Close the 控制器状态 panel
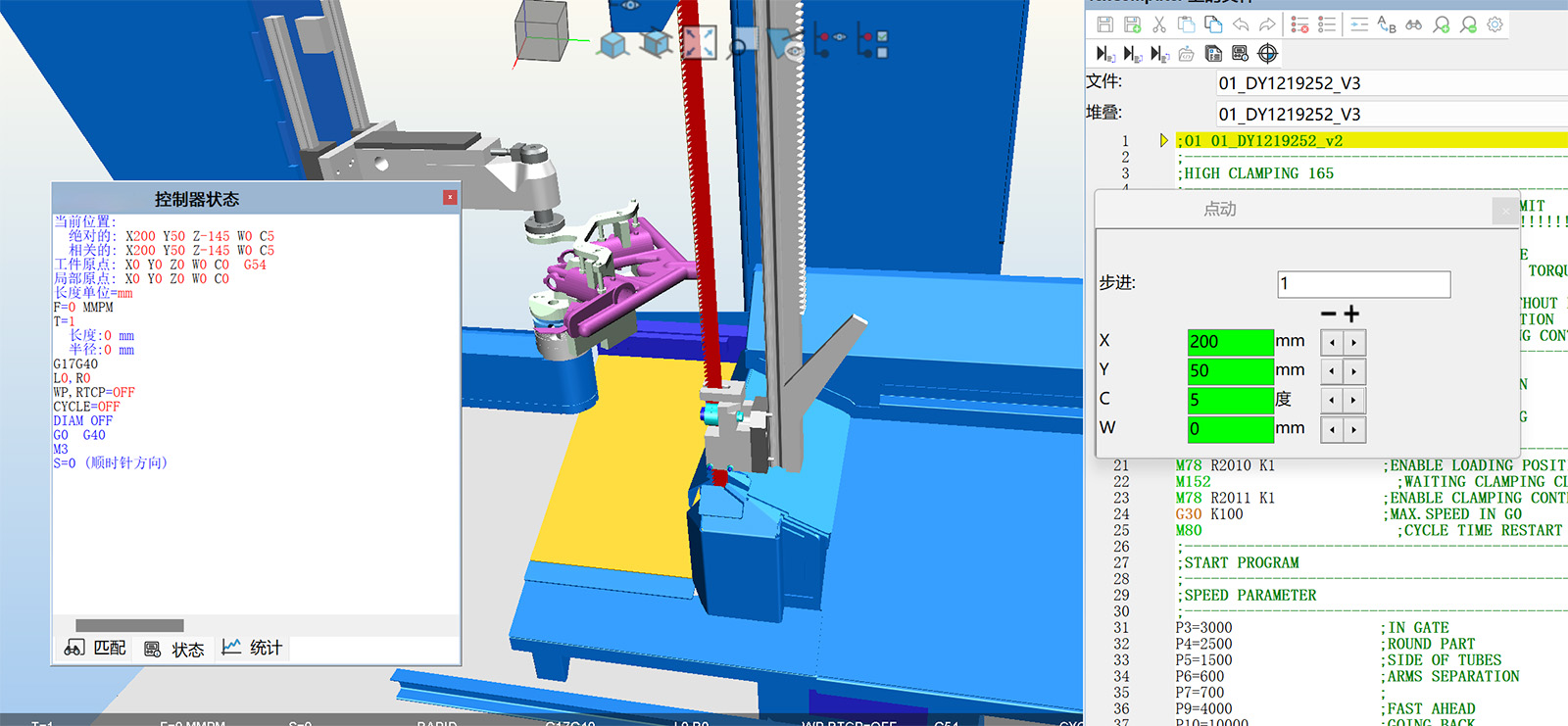 click(x=450, y=198)
